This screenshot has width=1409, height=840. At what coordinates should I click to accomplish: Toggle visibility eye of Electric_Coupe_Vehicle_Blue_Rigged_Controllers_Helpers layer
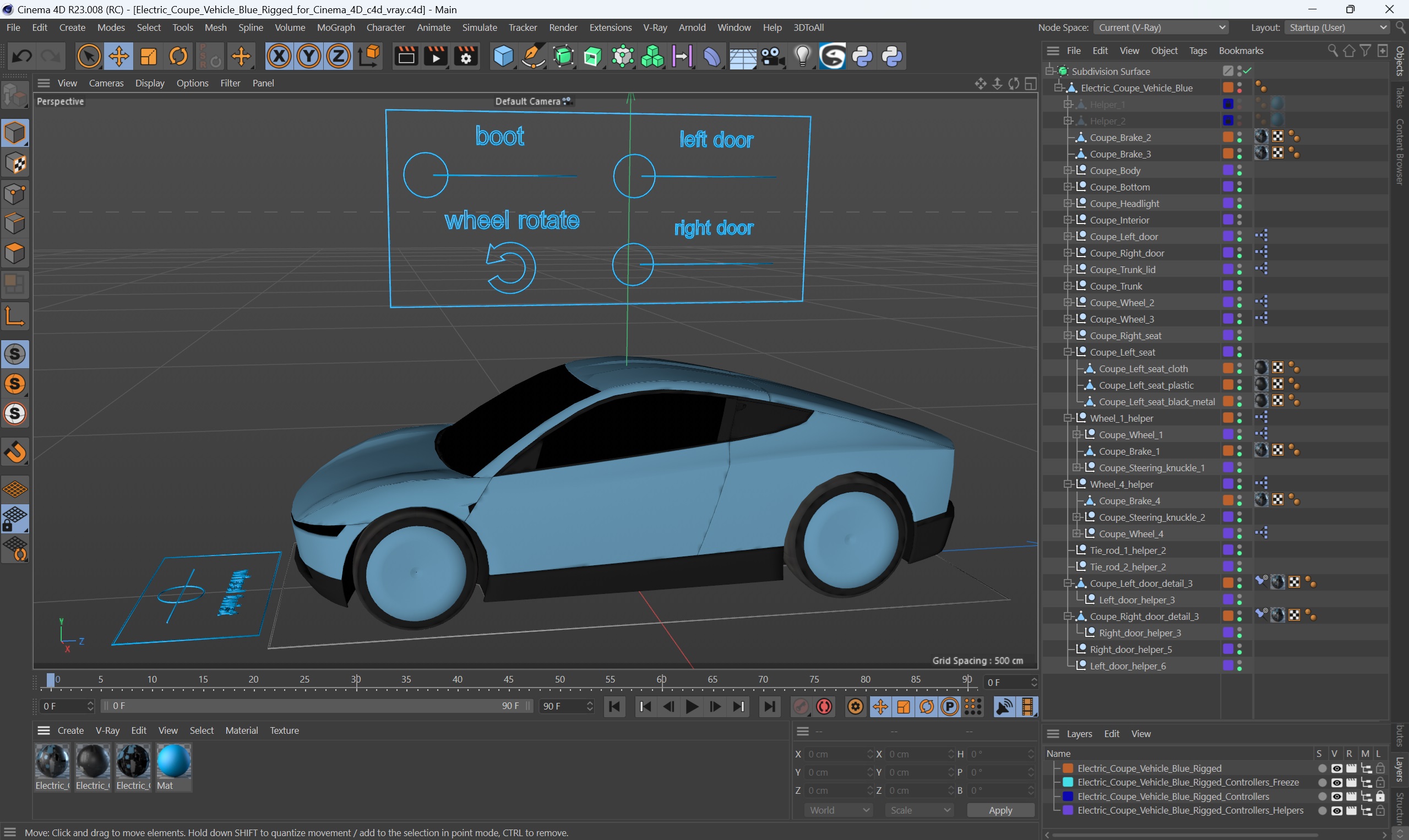(x=1336, y=811)
